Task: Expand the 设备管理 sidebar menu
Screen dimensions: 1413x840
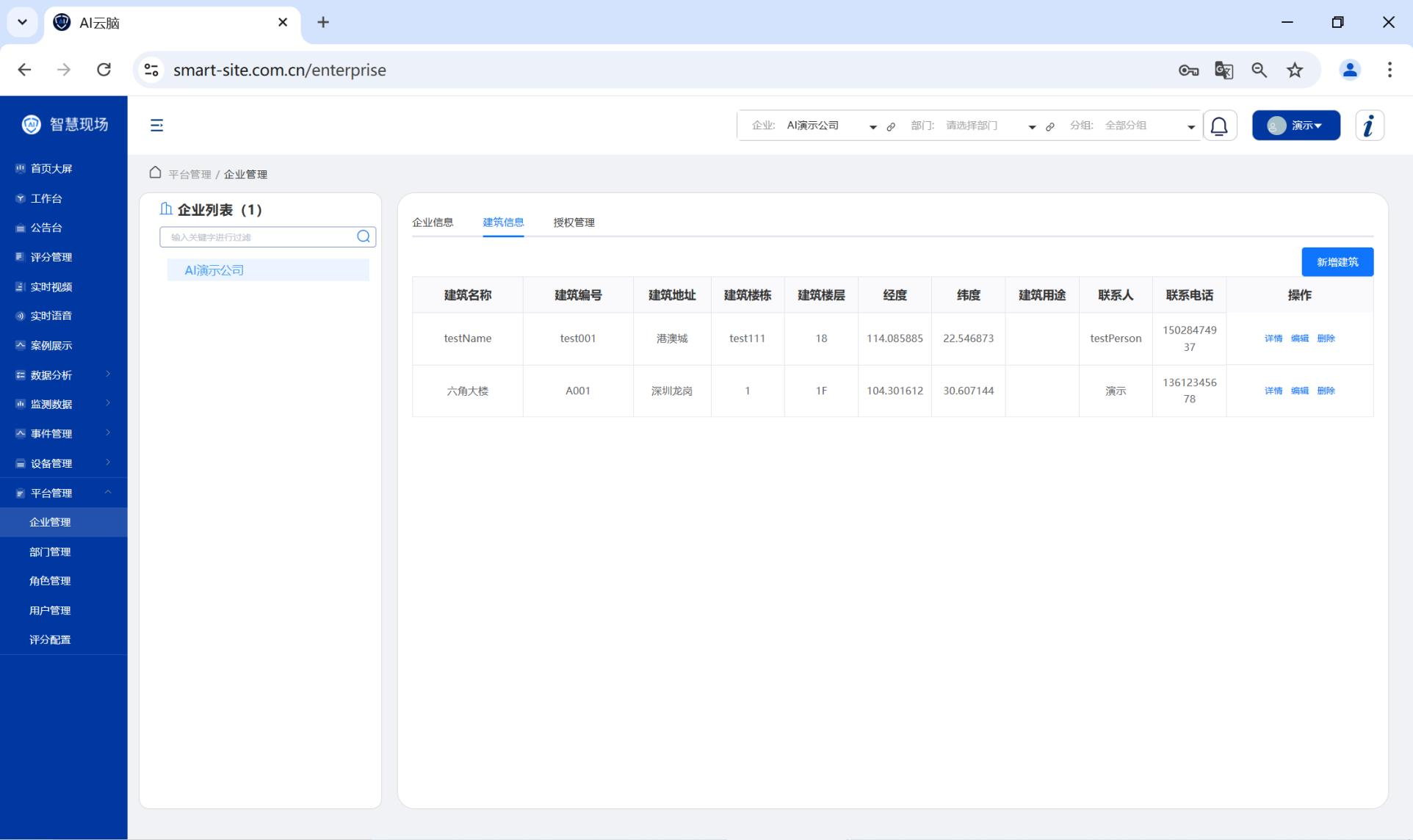Action: pos(63,463)
